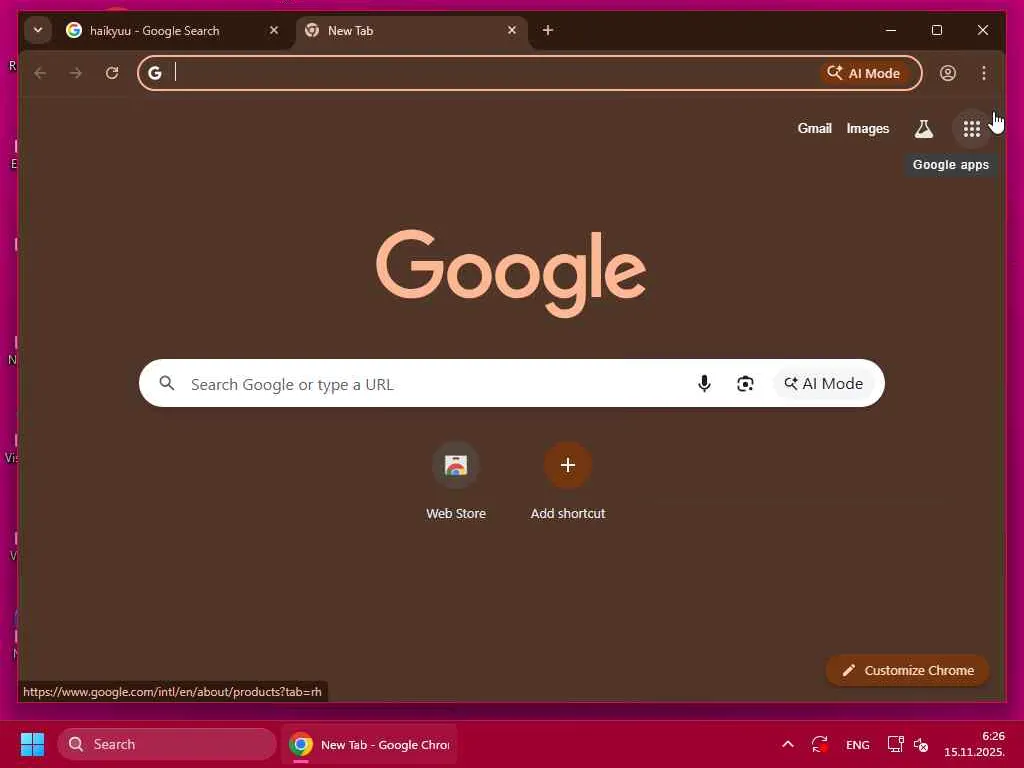This screenshot has width=1024, height=768.
Task: Go forward using the forward arrow
Action: tap(76, 73)
